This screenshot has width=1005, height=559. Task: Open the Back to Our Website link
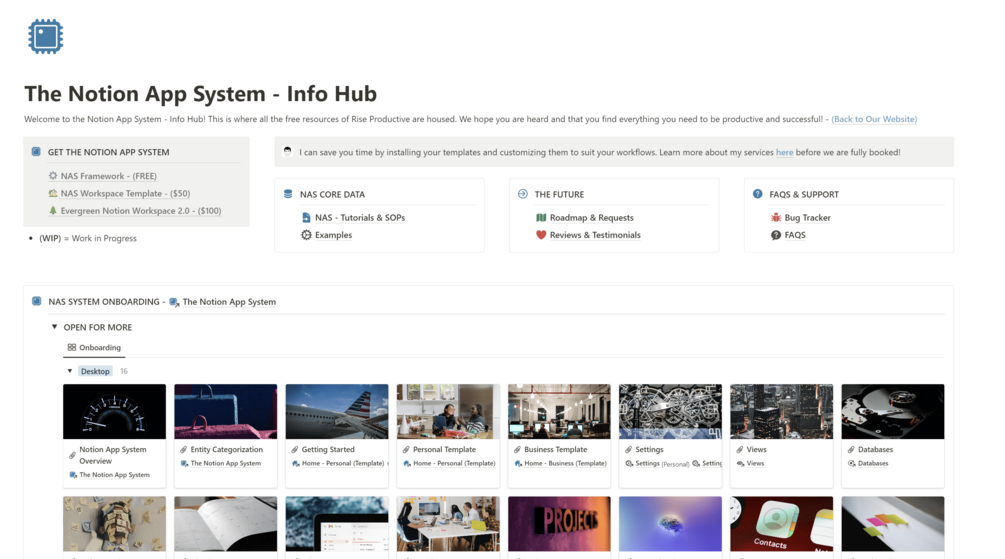click(874, 119)
